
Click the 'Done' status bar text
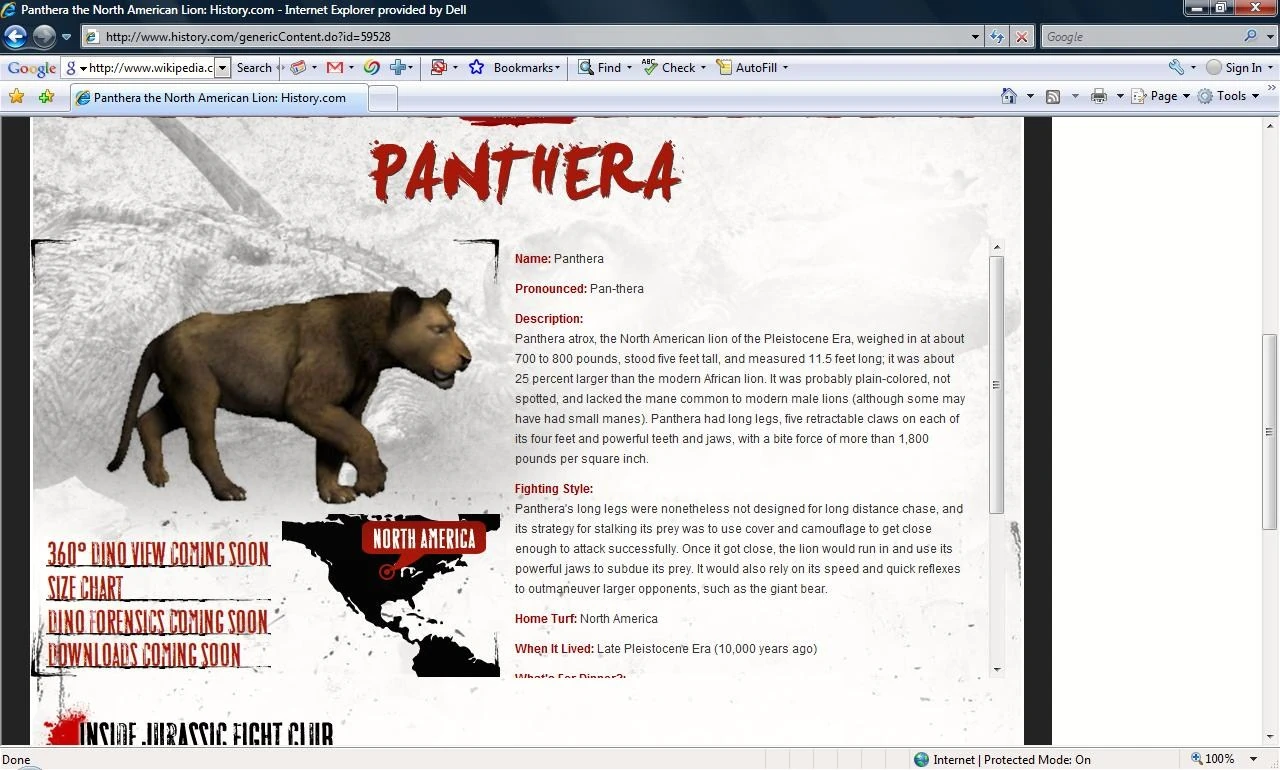(x=17, y=760)
